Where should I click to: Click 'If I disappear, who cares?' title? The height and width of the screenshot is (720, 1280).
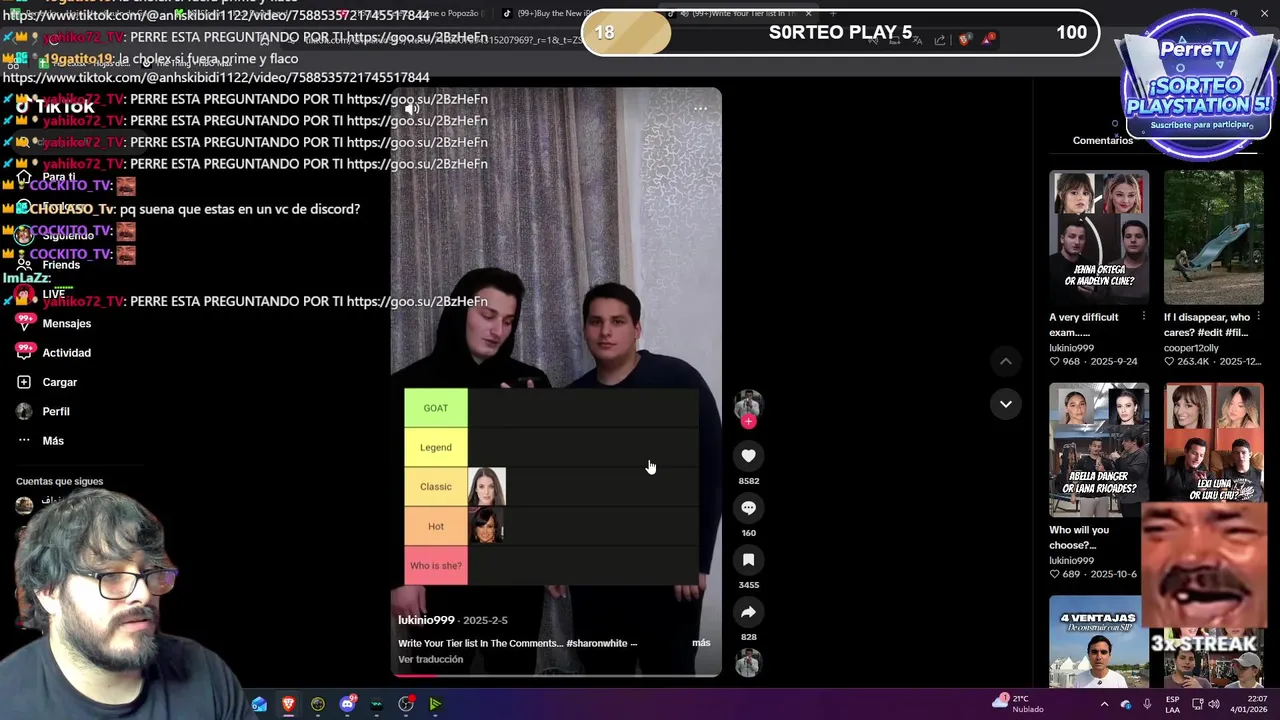pyautogui.click(x=1207, y=324)
